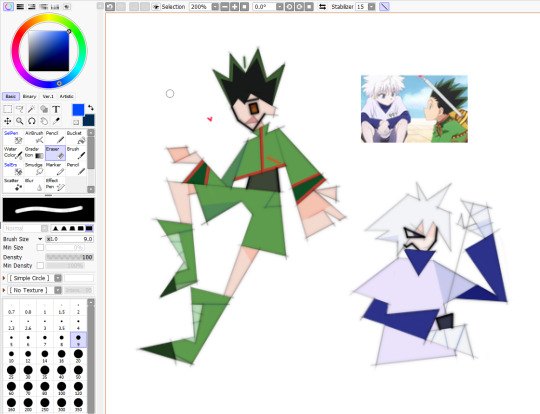Choose the Marker tool
This screenshot has width=540, height=414.
pos(55,169)
